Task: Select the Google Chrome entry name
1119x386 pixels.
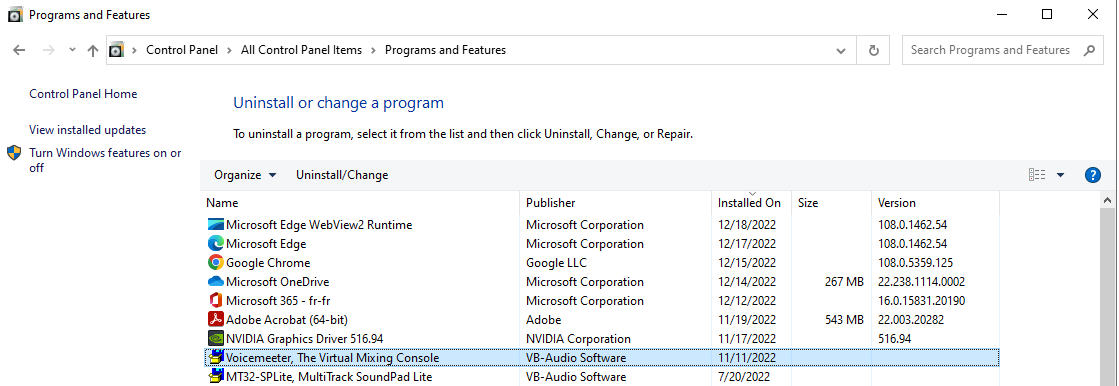Action: [x=268, y=263]
